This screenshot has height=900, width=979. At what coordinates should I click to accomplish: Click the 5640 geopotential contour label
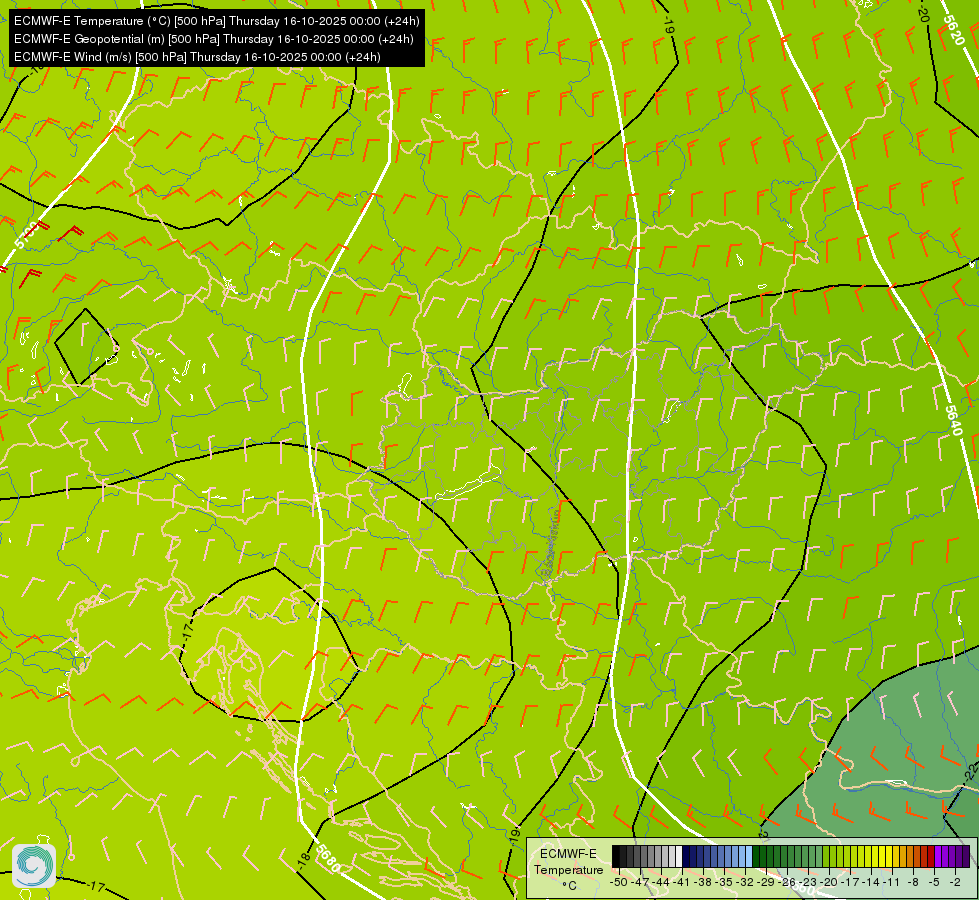(953, 420)
